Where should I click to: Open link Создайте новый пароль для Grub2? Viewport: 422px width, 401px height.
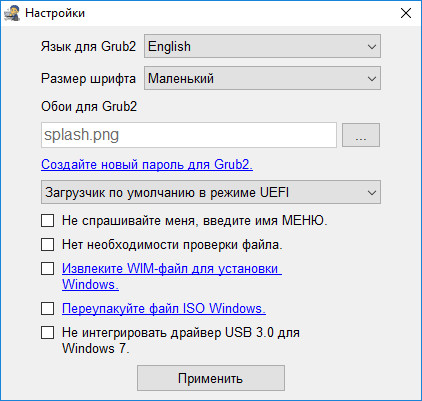[147, 164]
